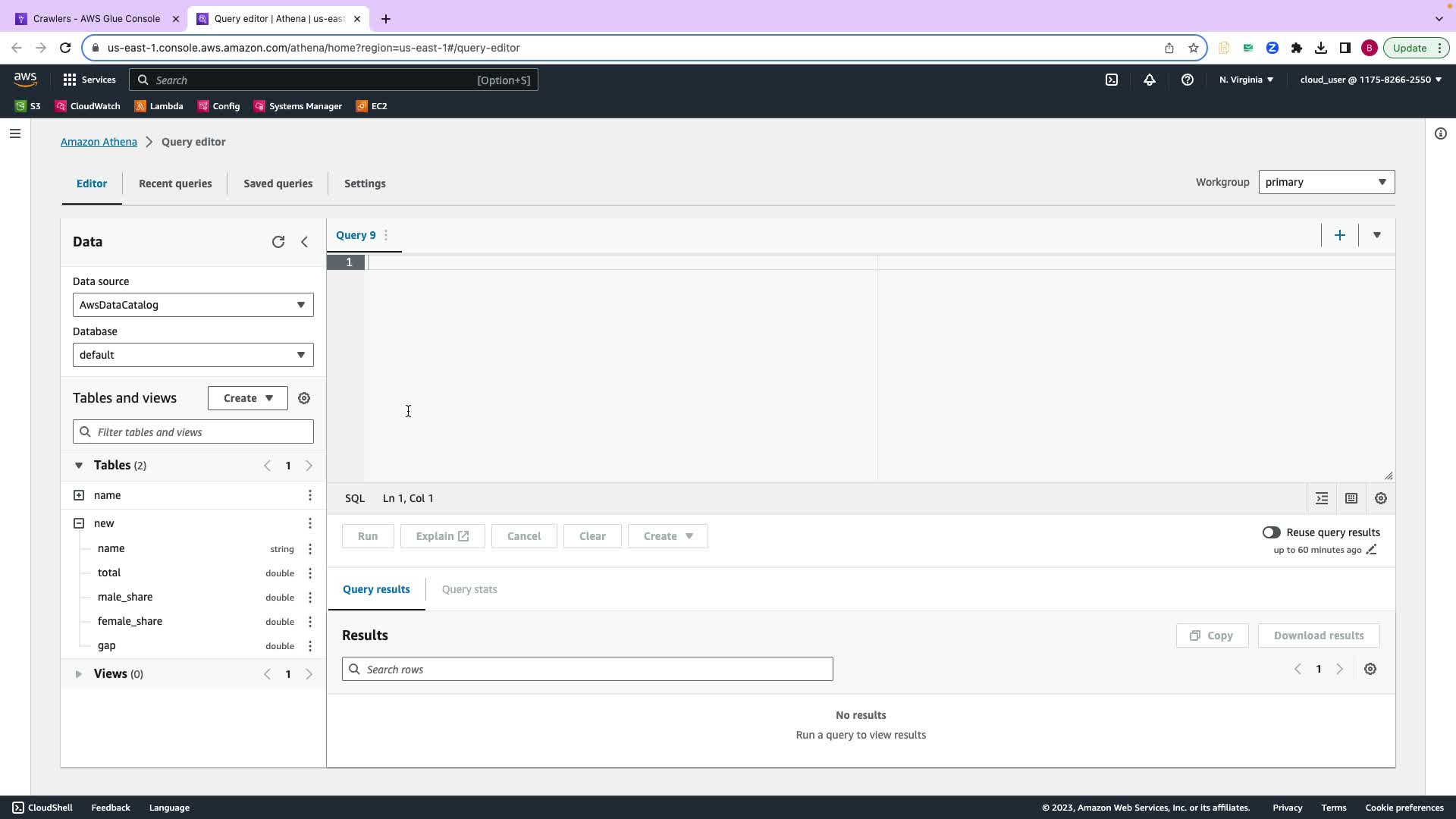This screenshot has height=819, width=1456.
Task: Open Tables and views settings gear
Action: click(x=304, y=398)
